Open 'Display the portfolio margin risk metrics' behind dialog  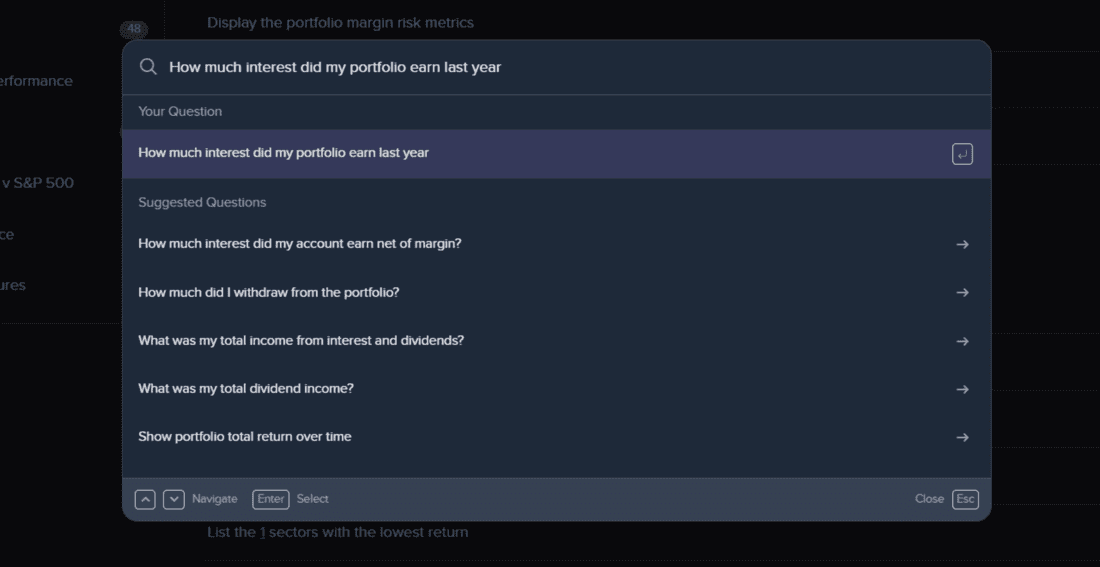(340, 22)
